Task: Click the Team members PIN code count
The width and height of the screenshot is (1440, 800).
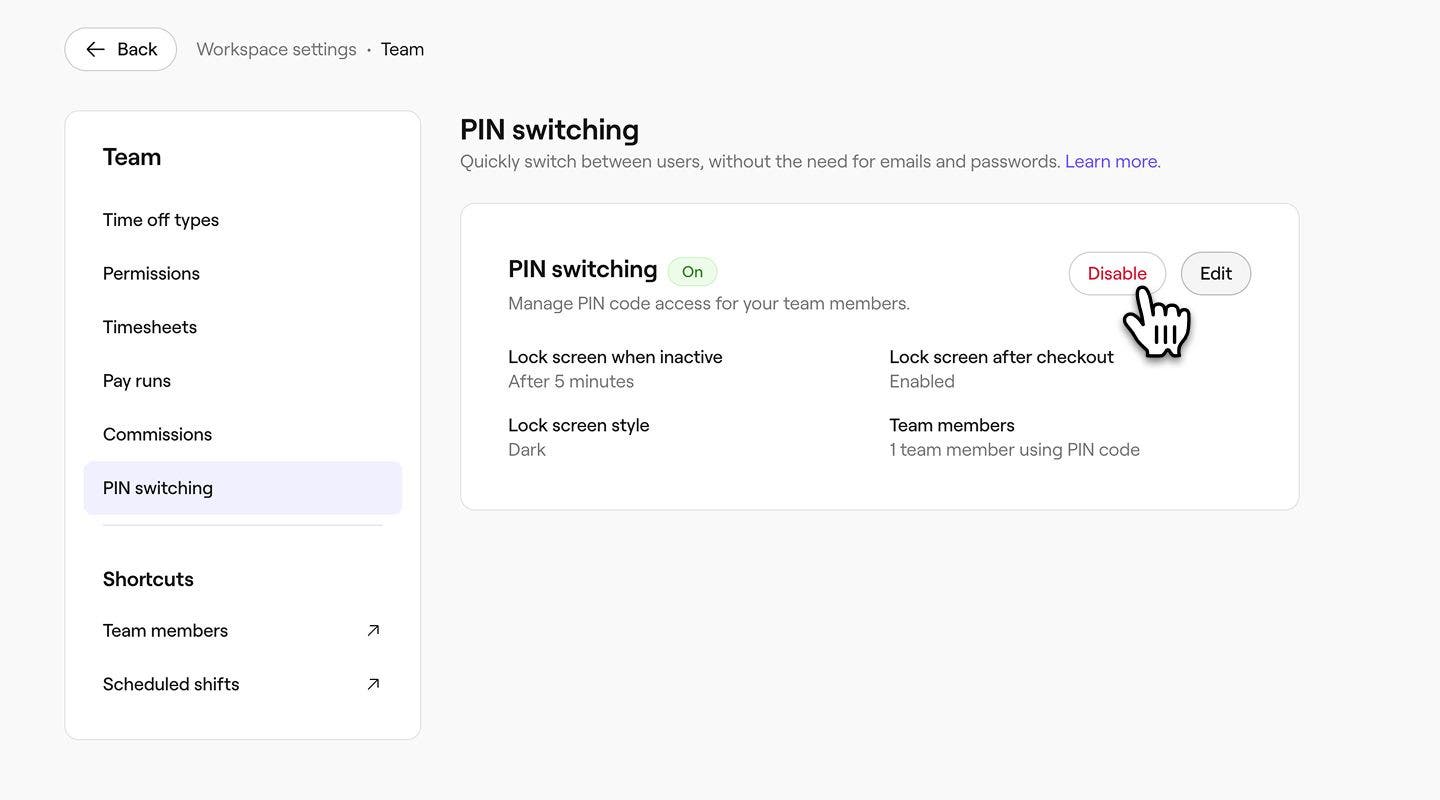Action: point(1014,450)
